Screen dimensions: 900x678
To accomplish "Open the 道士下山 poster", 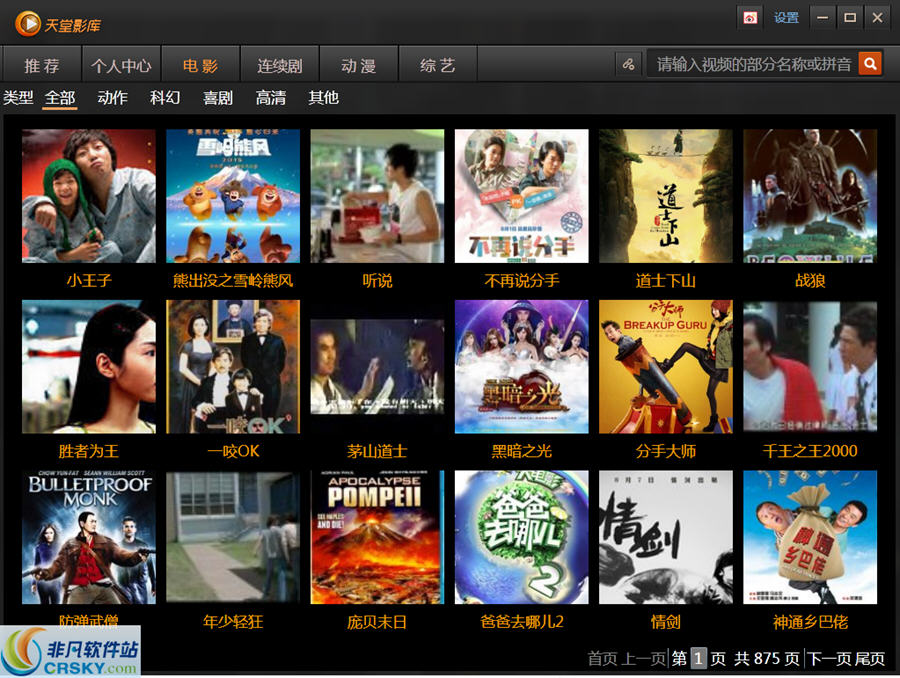I will coord(666,196).
